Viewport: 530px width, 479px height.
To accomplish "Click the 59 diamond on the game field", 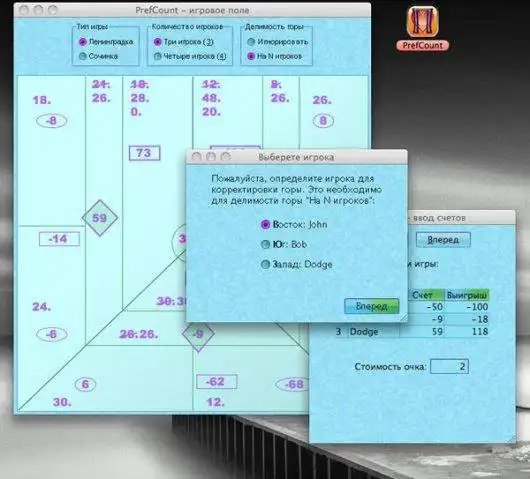I will pyautogui.click(x=100, y=218).
